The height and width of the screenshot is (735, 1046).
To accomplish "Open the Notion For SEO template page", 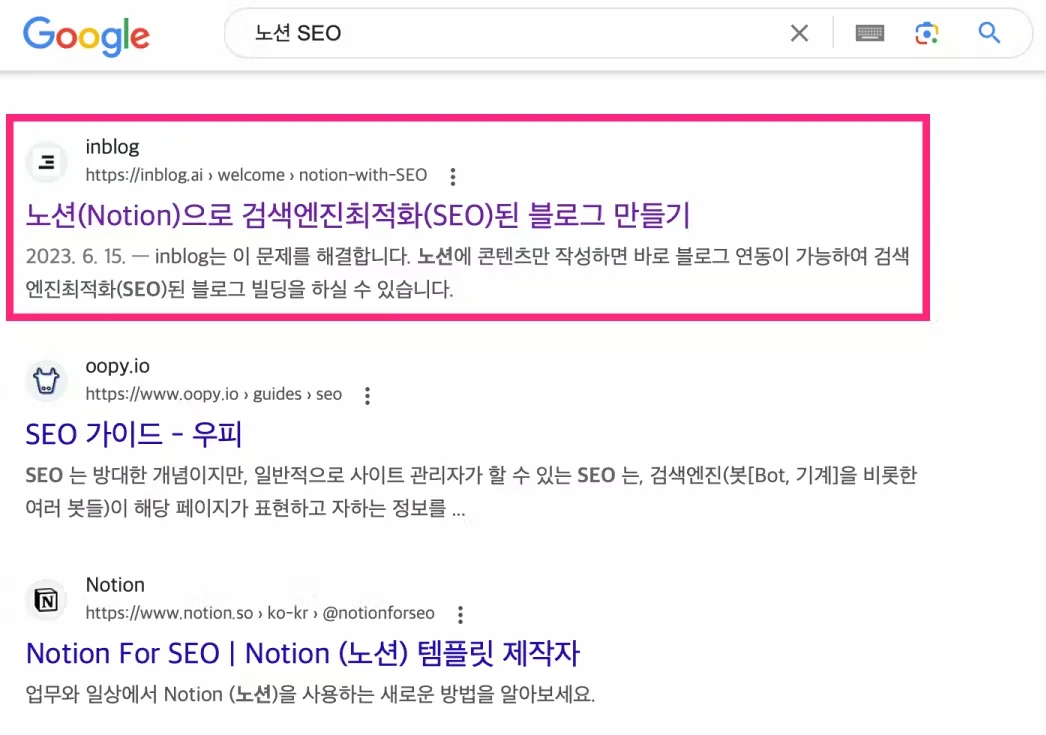I will (x=303, y=653).
